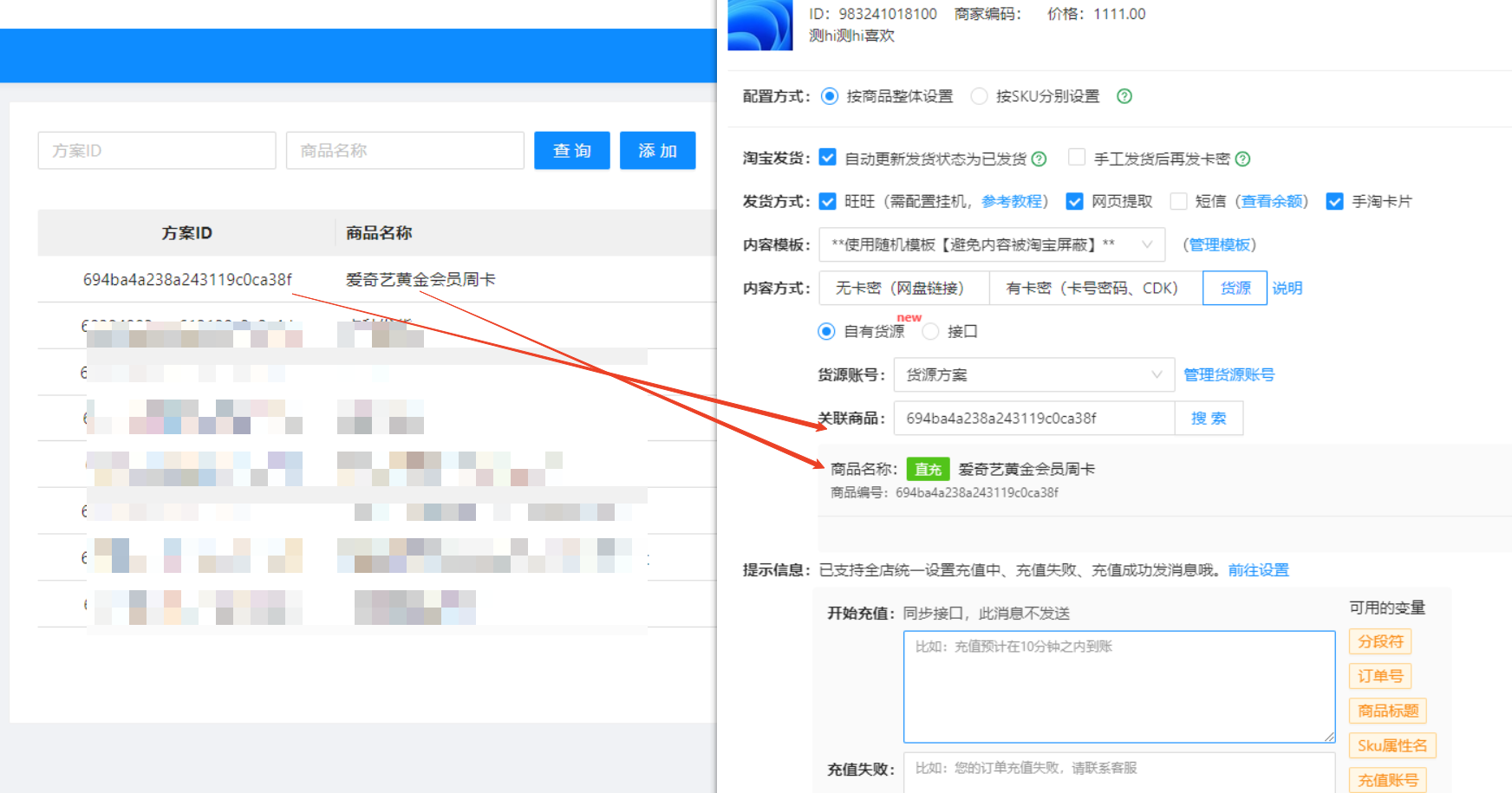Viewport: 1512px width, 793px height.
Task: Switch to the 货源 tab
Action: pyautogui.click(x=1235, y=288)
